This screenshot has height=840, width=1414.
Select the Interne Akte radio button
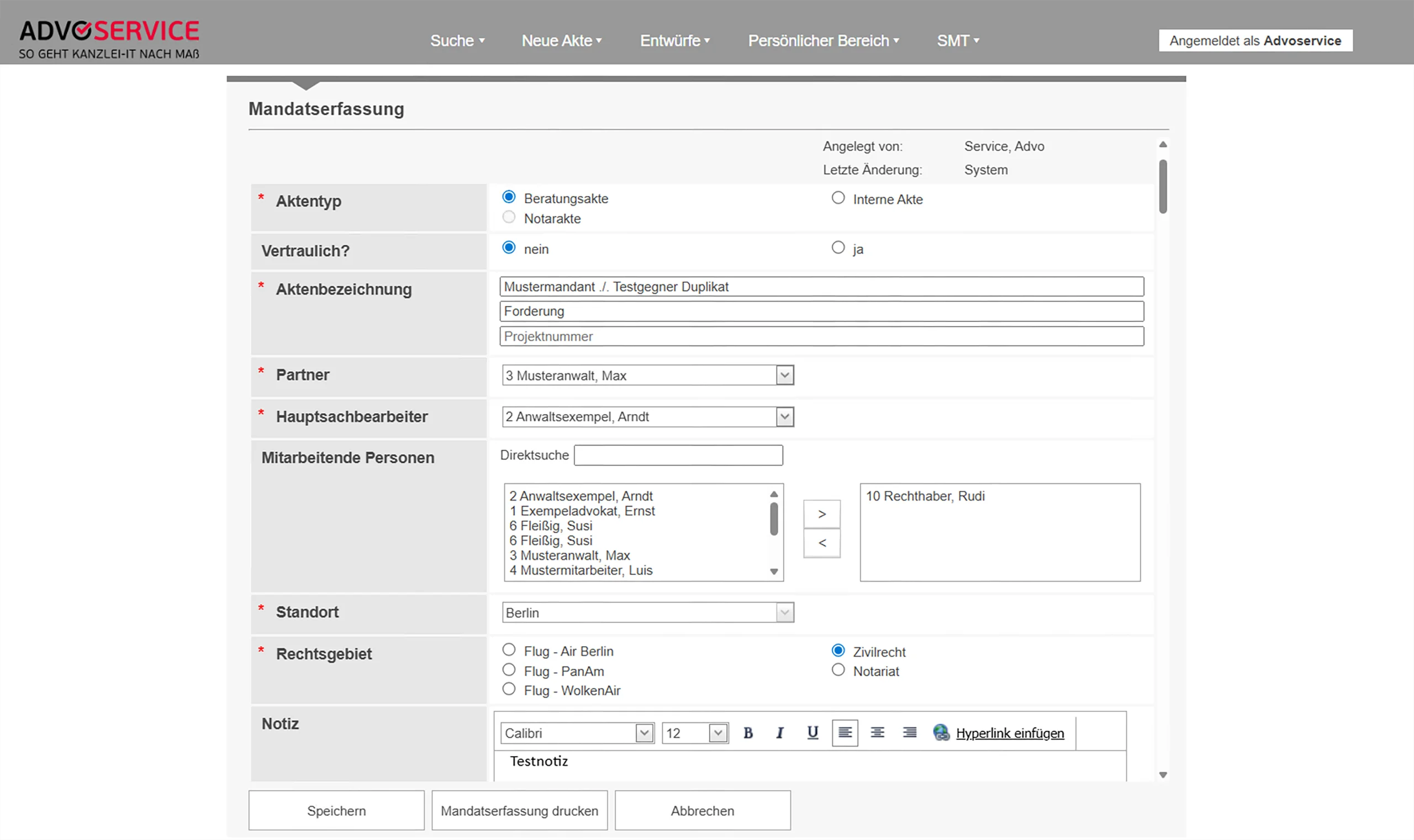[x=838, y=198]
